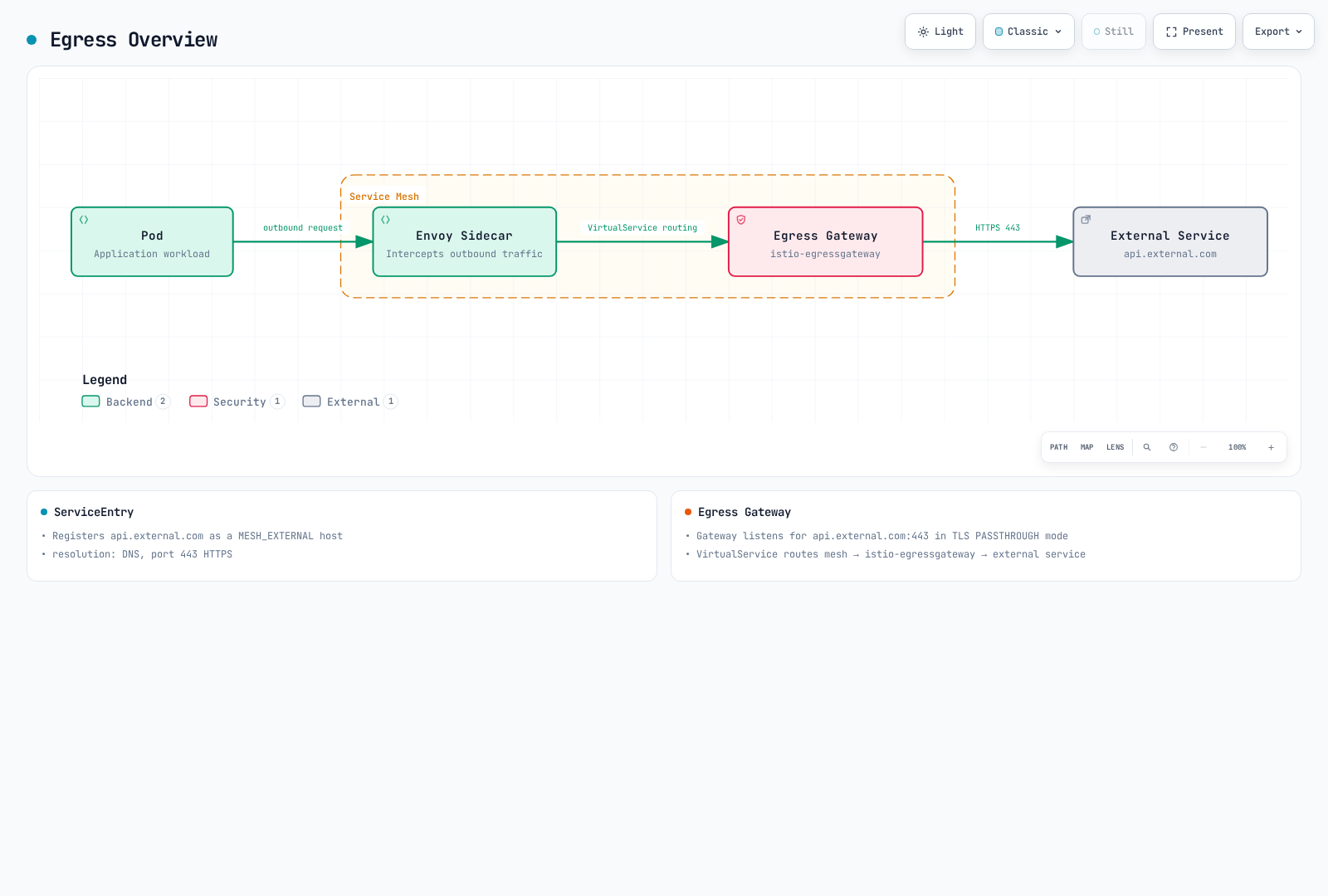Reset zoom via the 100% label

(1238, 447)
